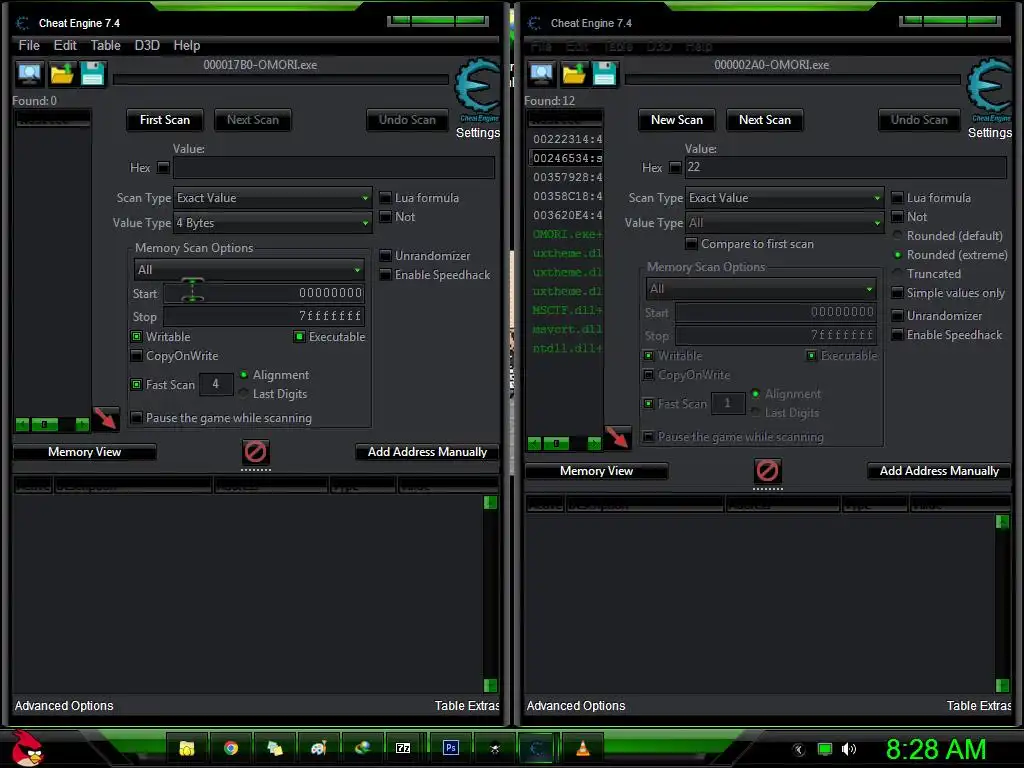
Task: Enable Lua formula in left window
Action: click(x=386, y=198)
